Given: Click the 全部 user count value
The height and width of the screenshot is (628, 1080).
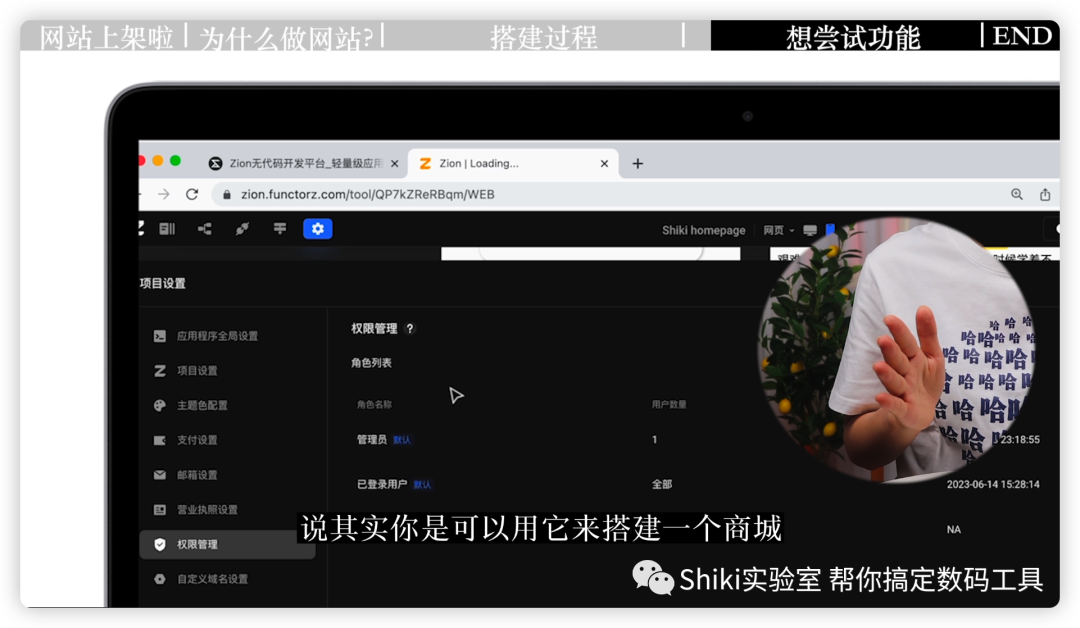Looking at the screenshot, I should (662, 484).
